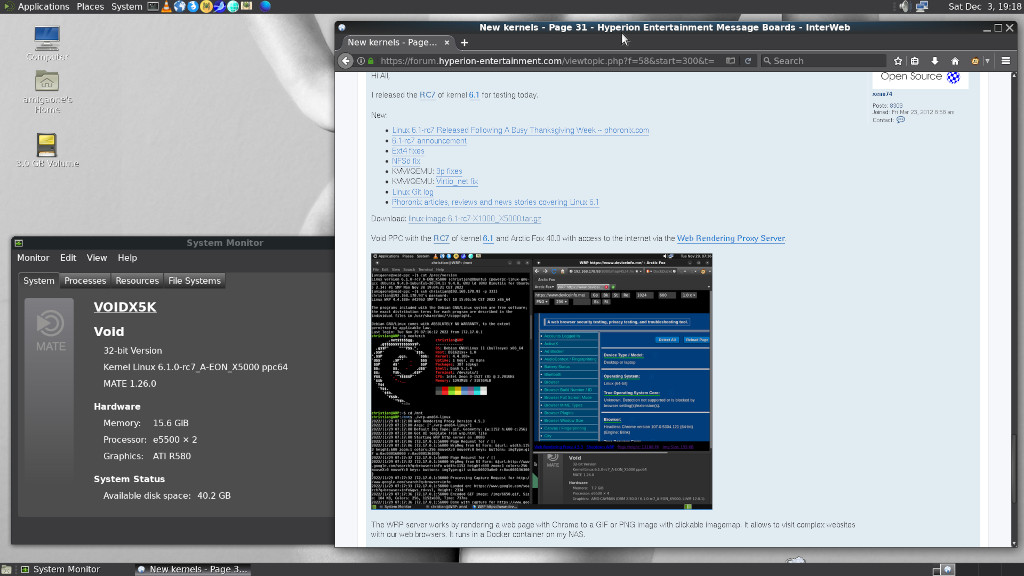Bookmark this page with the star
Image resolution: width=1024 pixels, height=576 pixels.
898,61
